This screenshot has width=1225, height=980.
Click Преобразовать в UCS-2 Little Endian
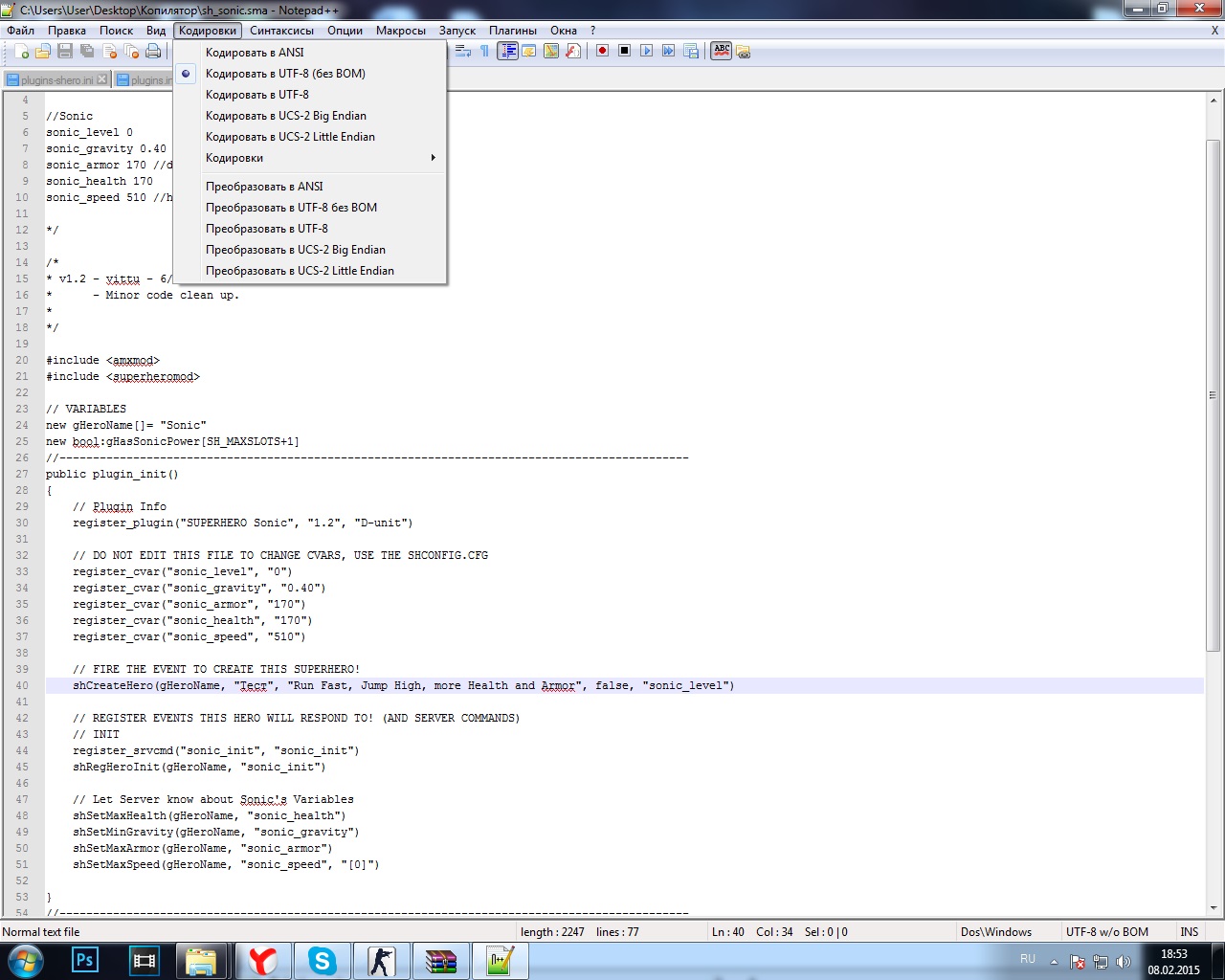pos(310,271)
